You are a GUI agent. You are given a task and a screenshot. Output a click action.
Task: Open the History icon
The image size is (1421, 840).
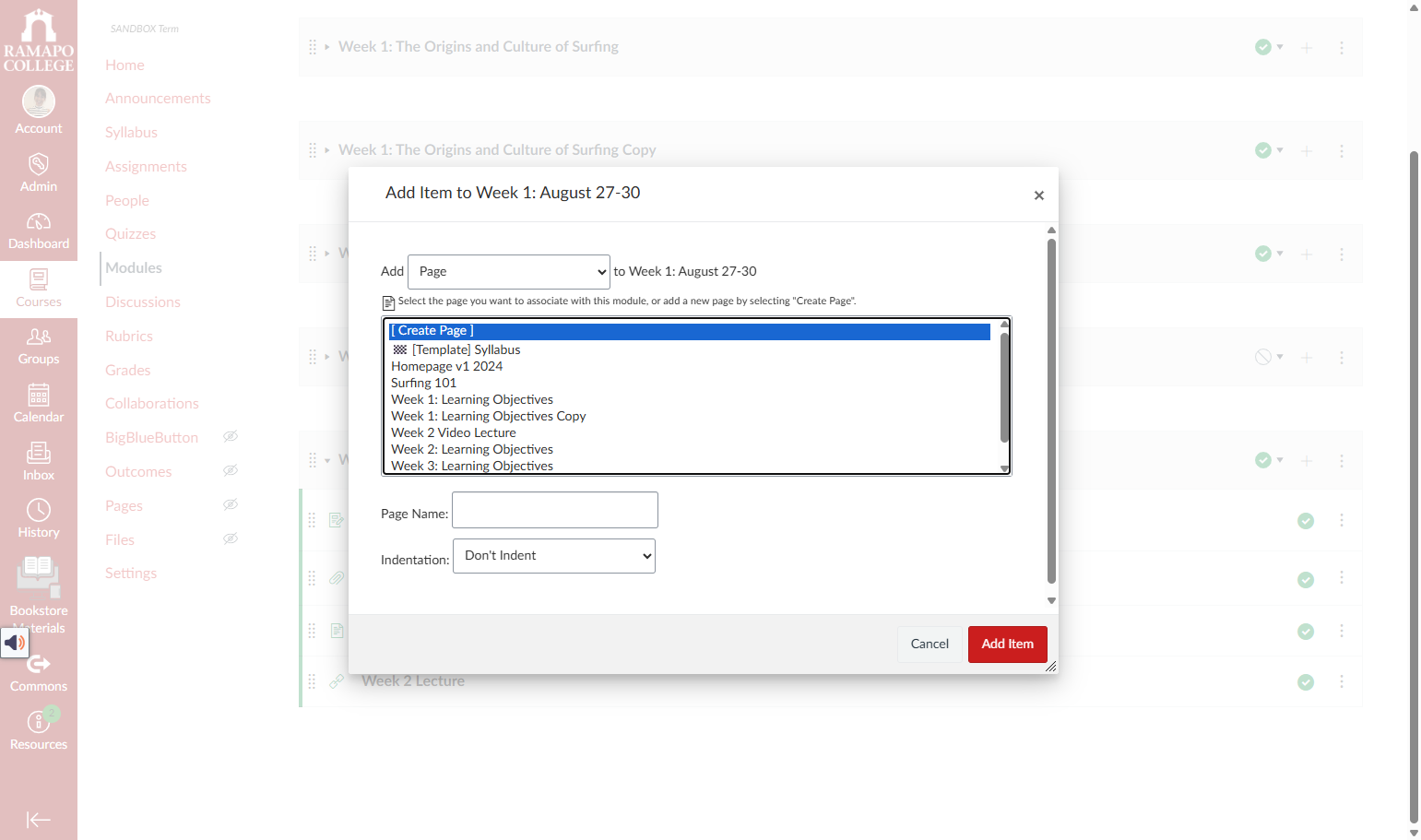(39, 519)
